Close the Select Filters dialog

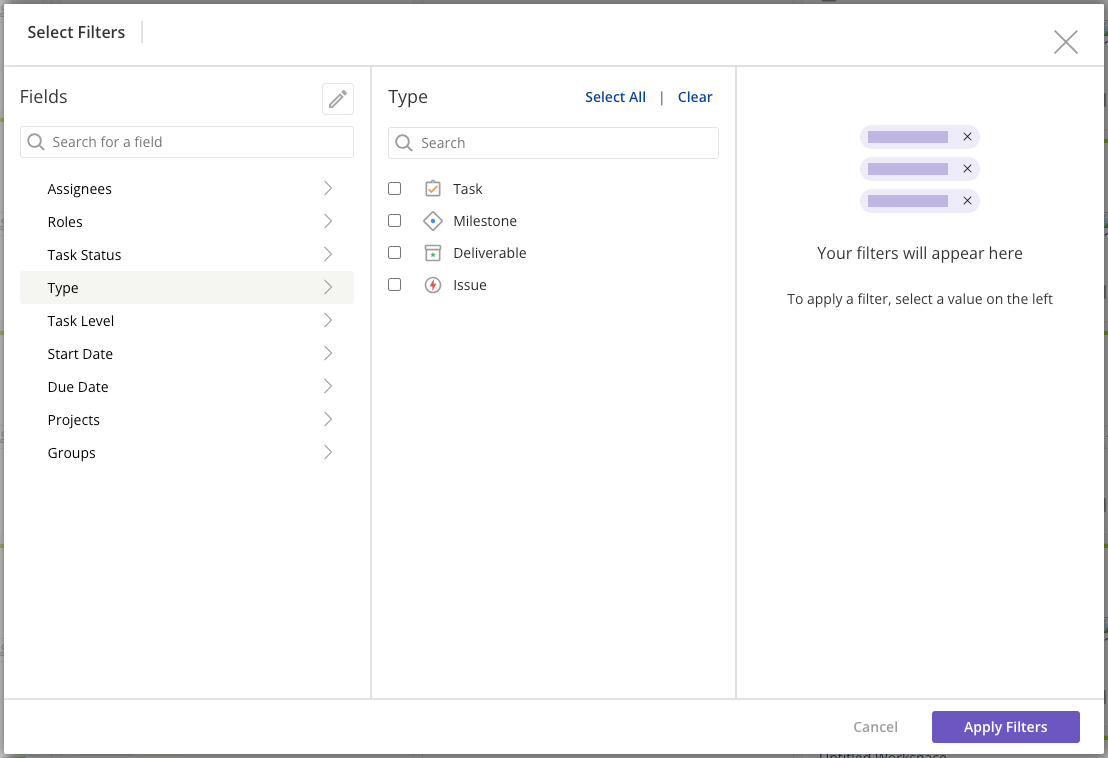1066,42
